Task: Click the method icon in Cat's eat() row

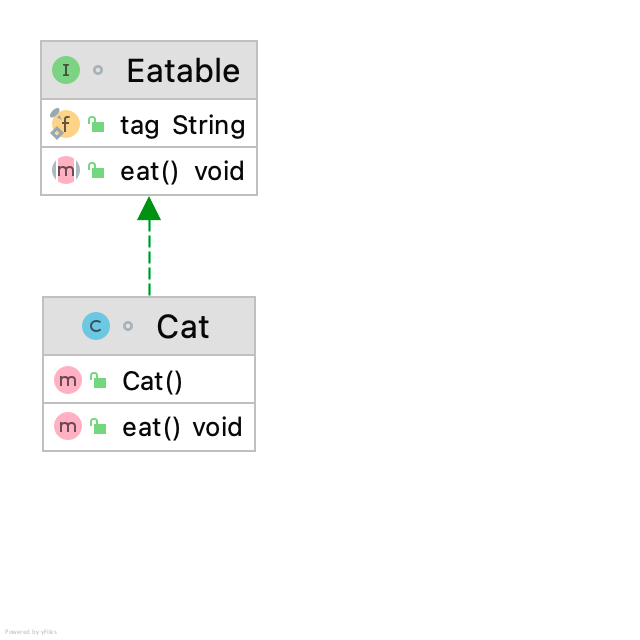Action: tap(67, 427)
